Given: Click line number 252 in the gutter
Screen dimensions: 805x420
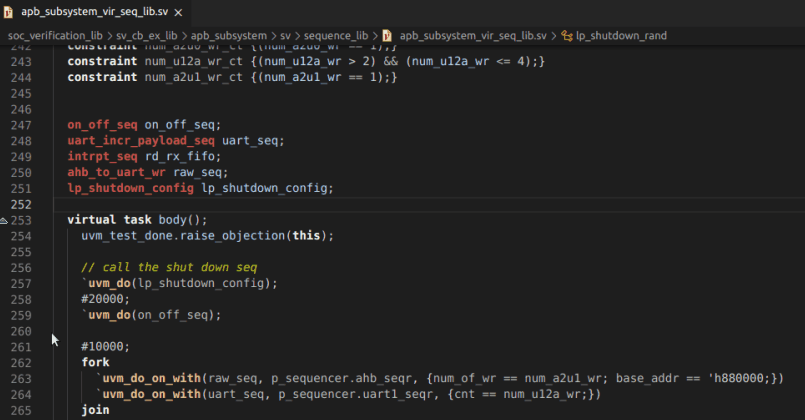Looking at the screenshot, I should 22,204.
